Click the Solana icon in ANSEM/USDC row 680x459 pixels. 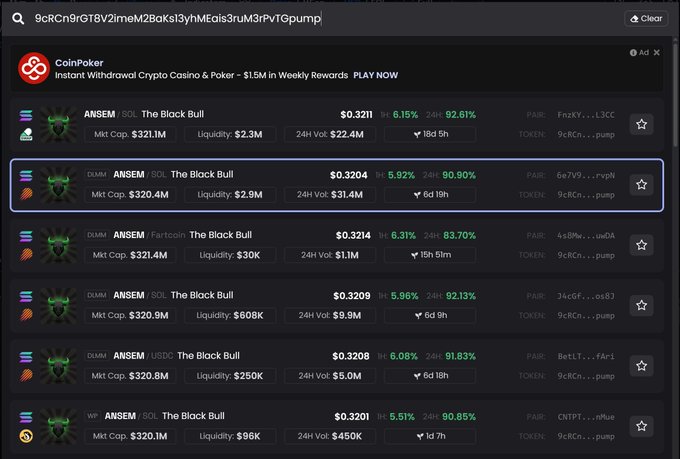(x=26, y=357)
